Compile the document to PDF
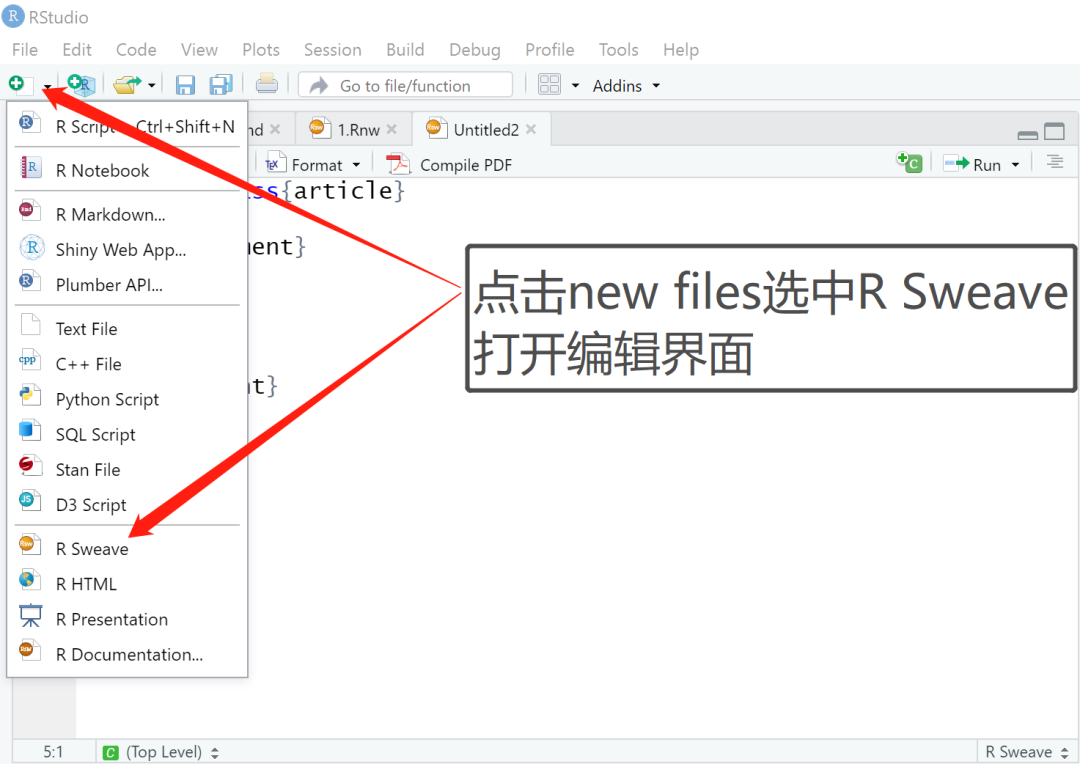Screen dimensions: 1080x764 click(x=449, y=163)
